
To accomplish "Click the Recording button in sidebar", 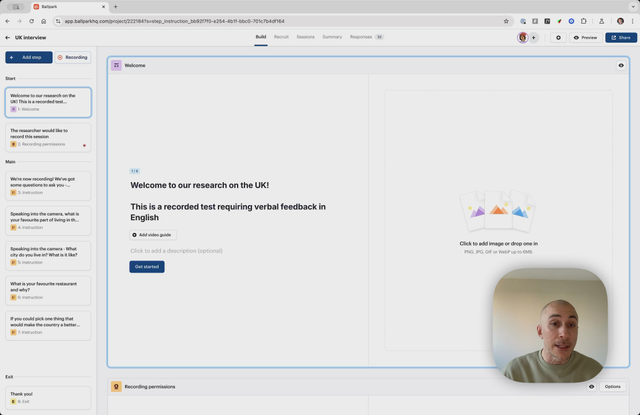I will [73, 58].
